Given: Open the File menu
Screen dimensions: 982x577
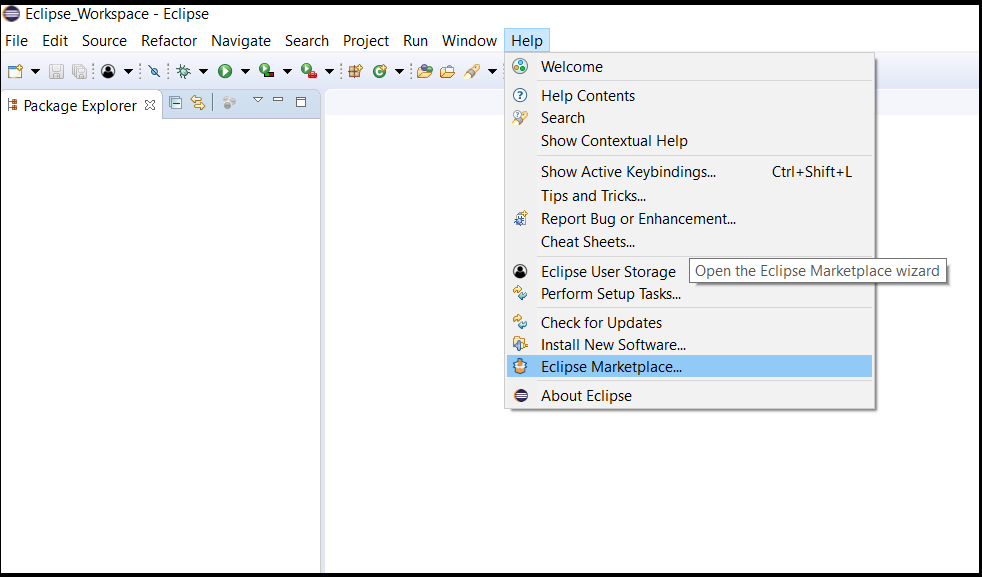Looking at the screenshot, I should [x=16, y=41].
